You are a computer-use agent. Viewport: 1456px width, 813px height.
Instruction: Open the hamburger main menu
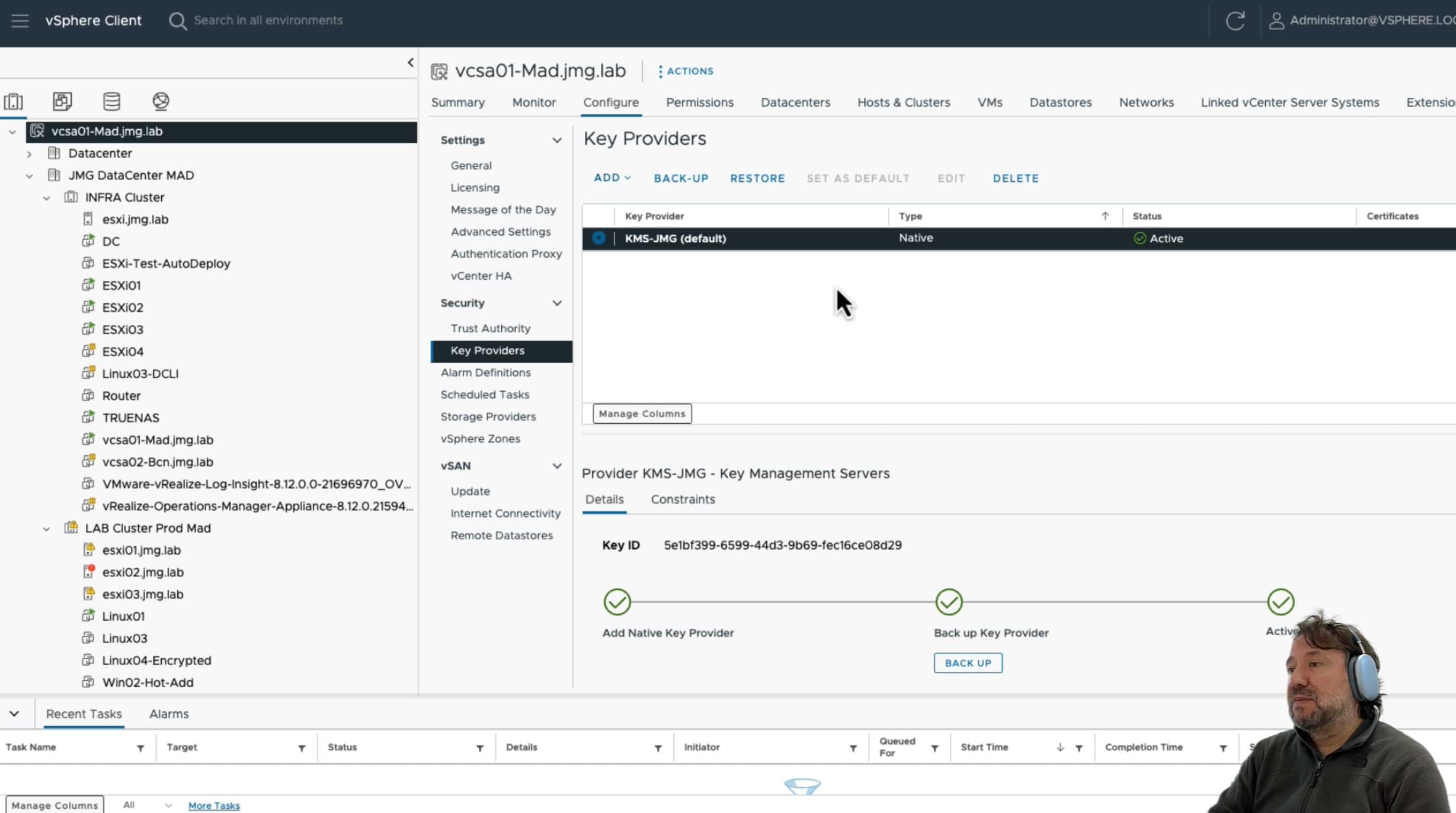point(20,21)
